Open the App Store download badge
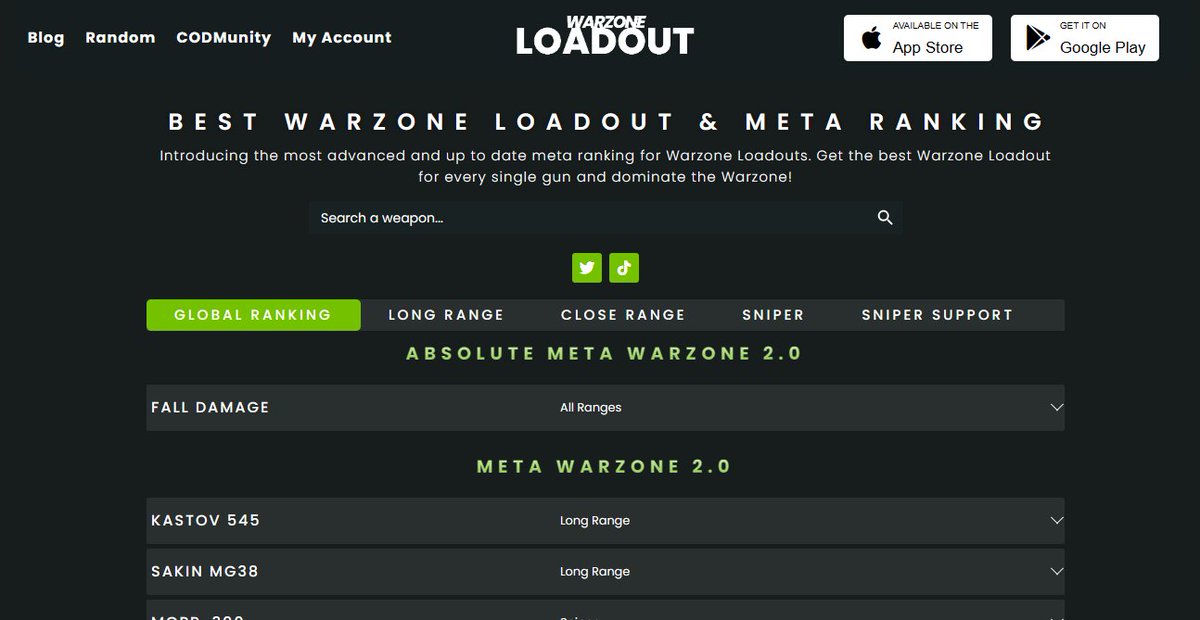Screen dimensions: 1200x620 [918, 38]
